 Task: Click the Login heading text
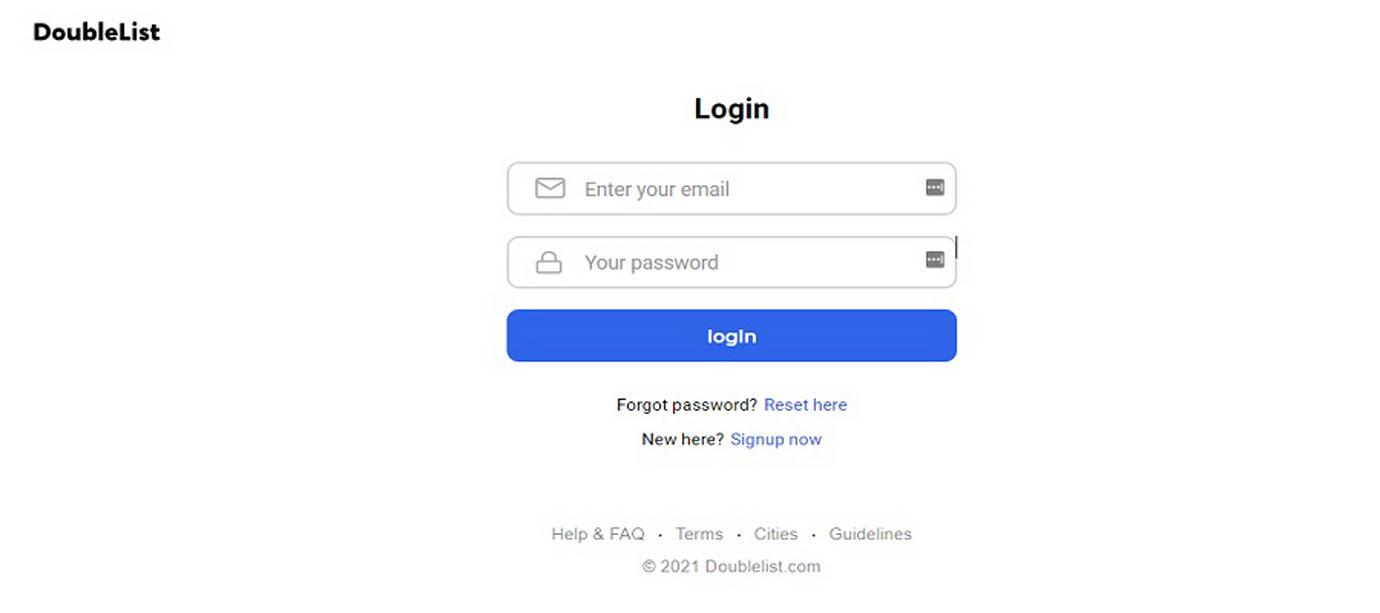(x=732, y=108)
